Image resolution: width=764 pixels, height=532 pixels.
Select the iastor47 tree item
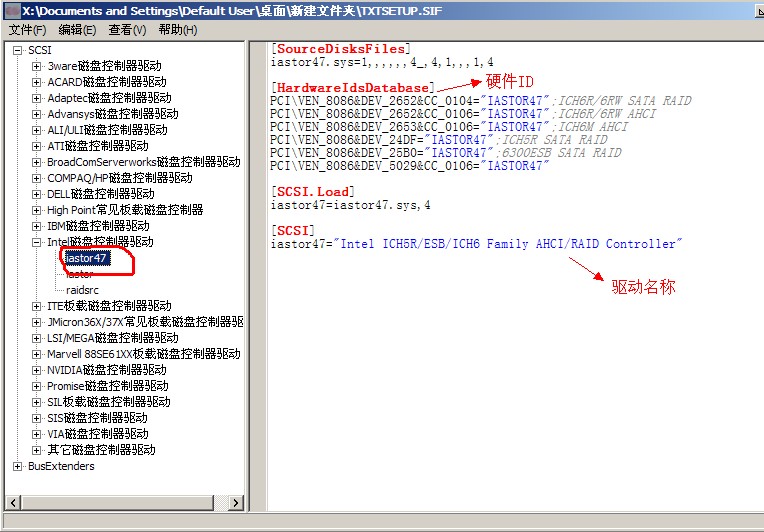(x=86, y=258)
